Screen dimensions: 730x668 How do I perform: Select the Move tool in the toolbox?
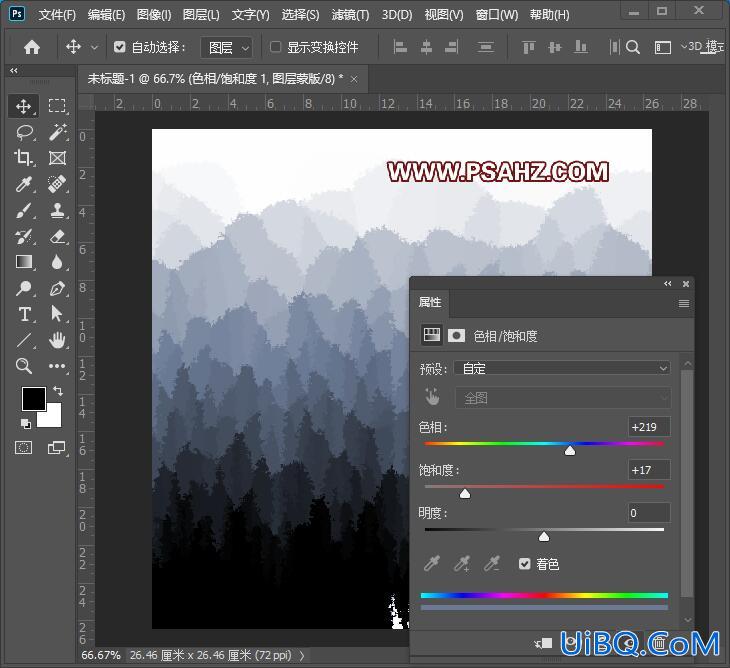23,106
